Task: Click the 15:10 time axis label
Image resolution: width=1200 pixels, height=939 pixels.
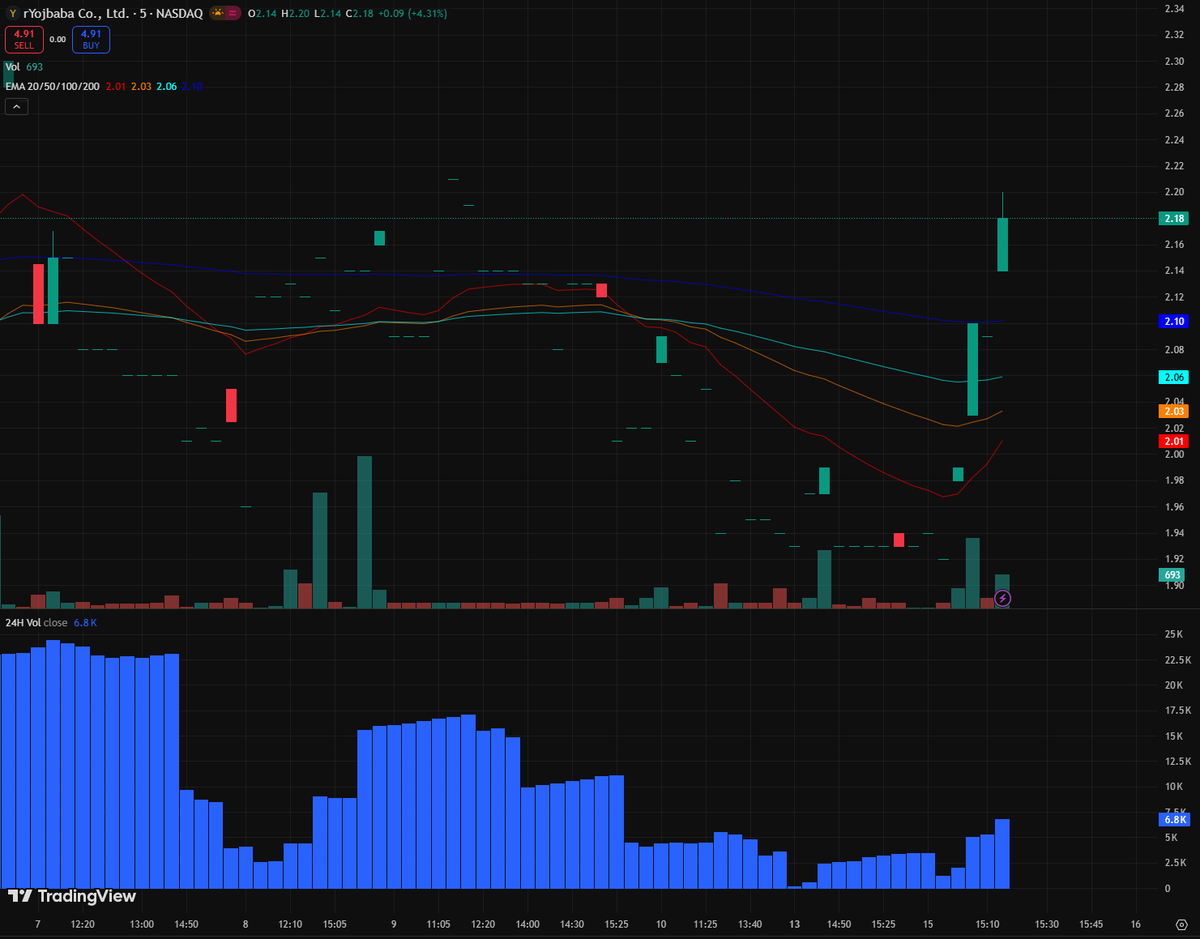Action: point(988,924)
